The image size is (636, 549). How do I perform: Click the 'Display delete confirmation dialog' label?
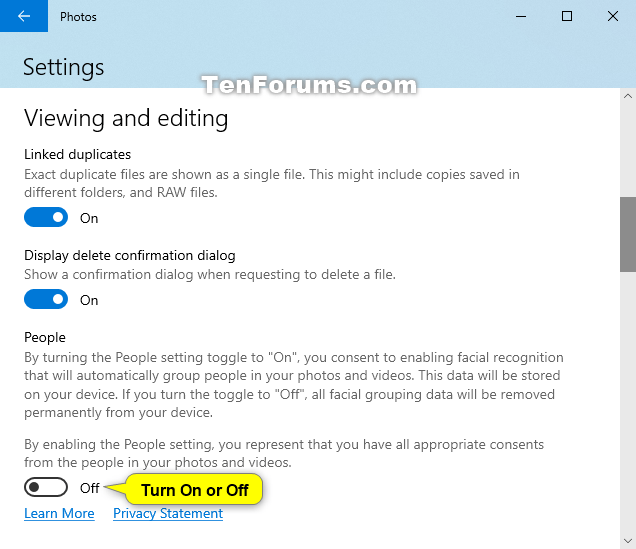point(130,255)
